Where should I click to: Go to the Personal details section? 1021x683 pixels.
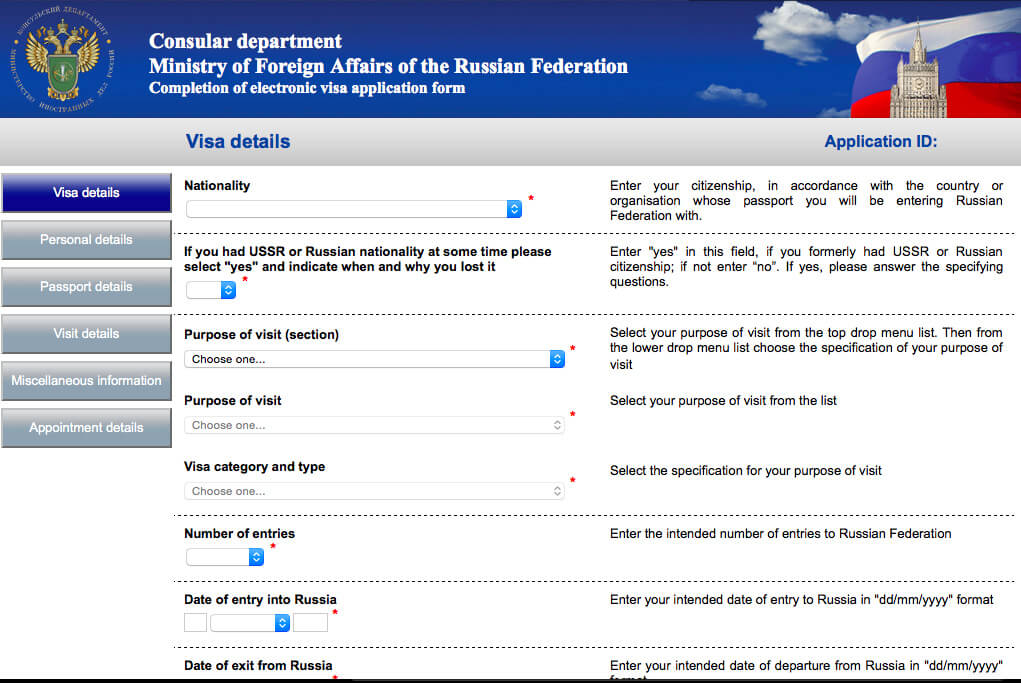click(x=86, y=240)
